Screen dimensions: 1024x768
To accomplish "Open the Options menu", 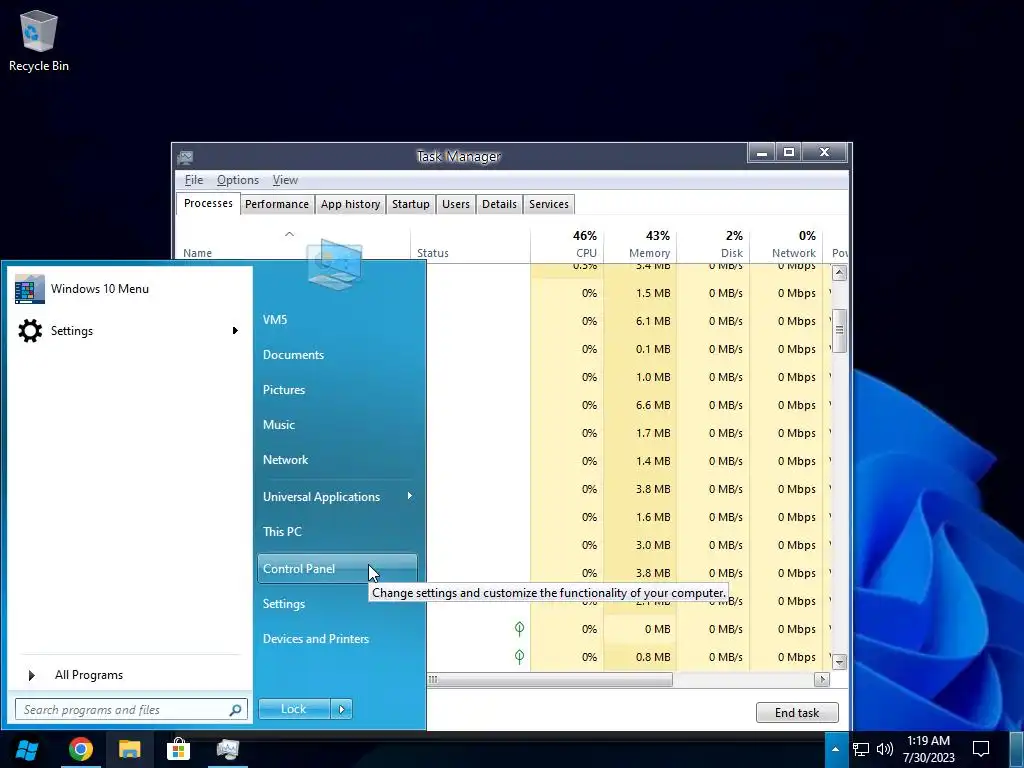I will click(238, 180).
